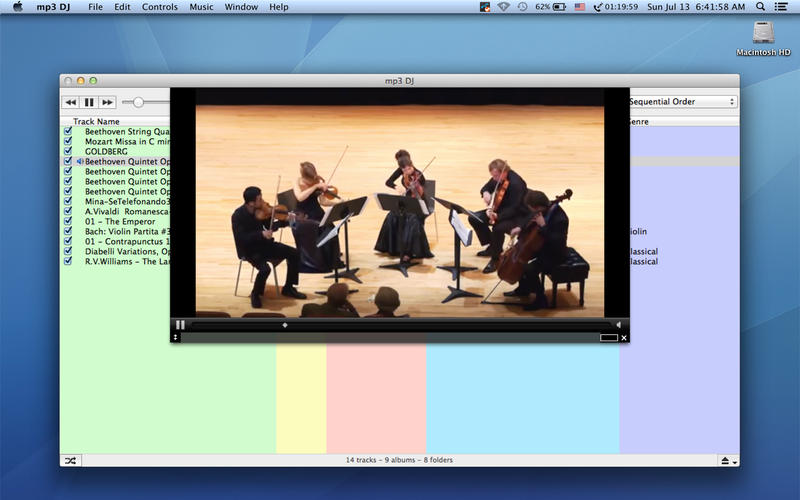Click the call timer 01:19:59 status item

click(616, 7)
